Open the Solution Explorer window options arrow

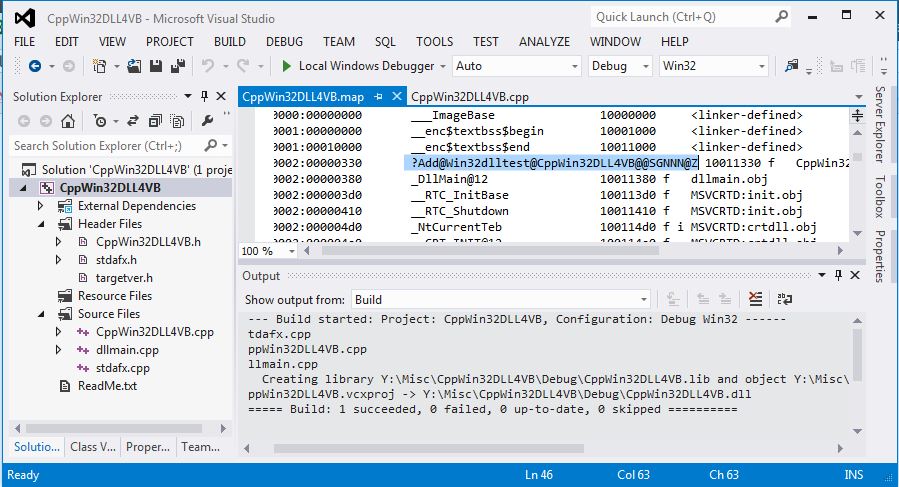(187, 96)
